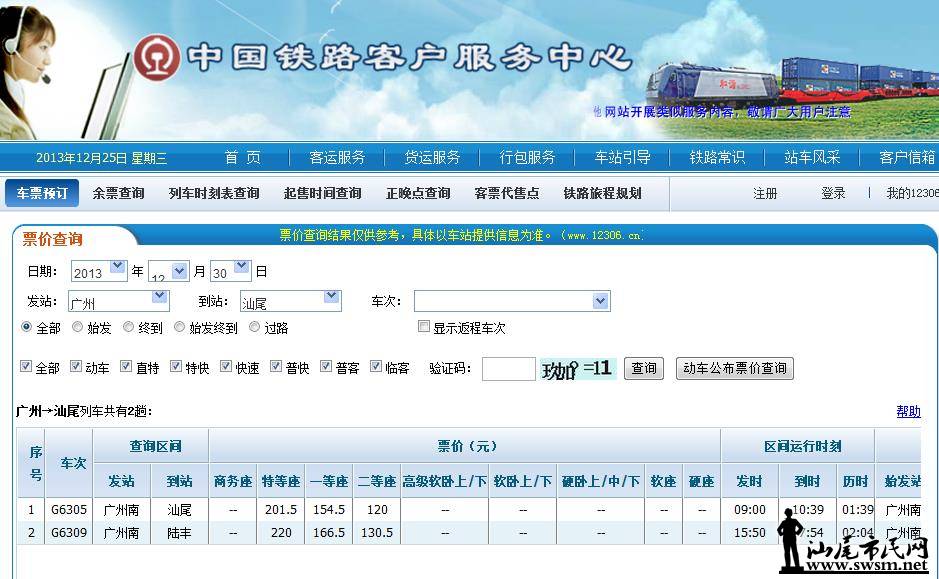This screenshot has height=579, width=939.
Task: Click the 查询 search button
Action: pos(644,368)
